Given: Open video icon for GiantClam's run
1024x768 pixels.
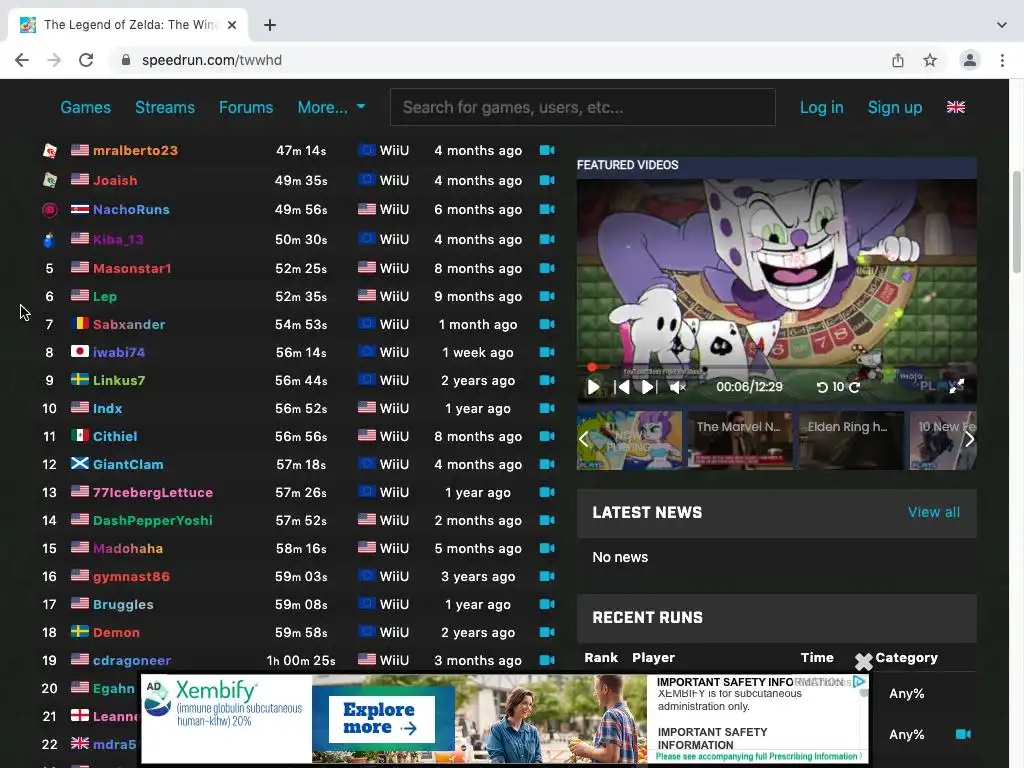Looking at the screenshot, I should coord(547,464).
